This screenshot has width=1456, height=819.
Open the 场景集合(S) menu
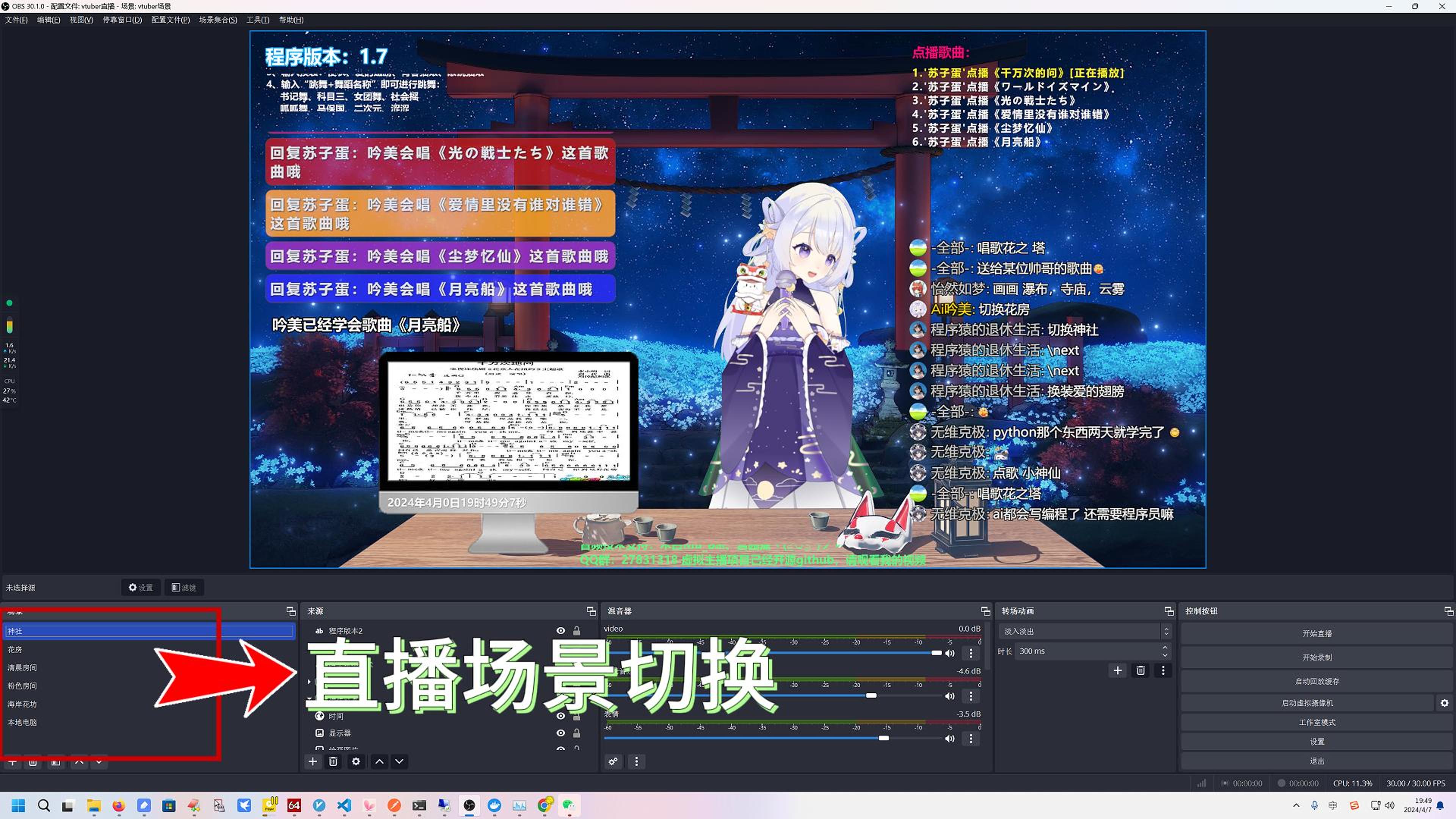pos(218,20)
